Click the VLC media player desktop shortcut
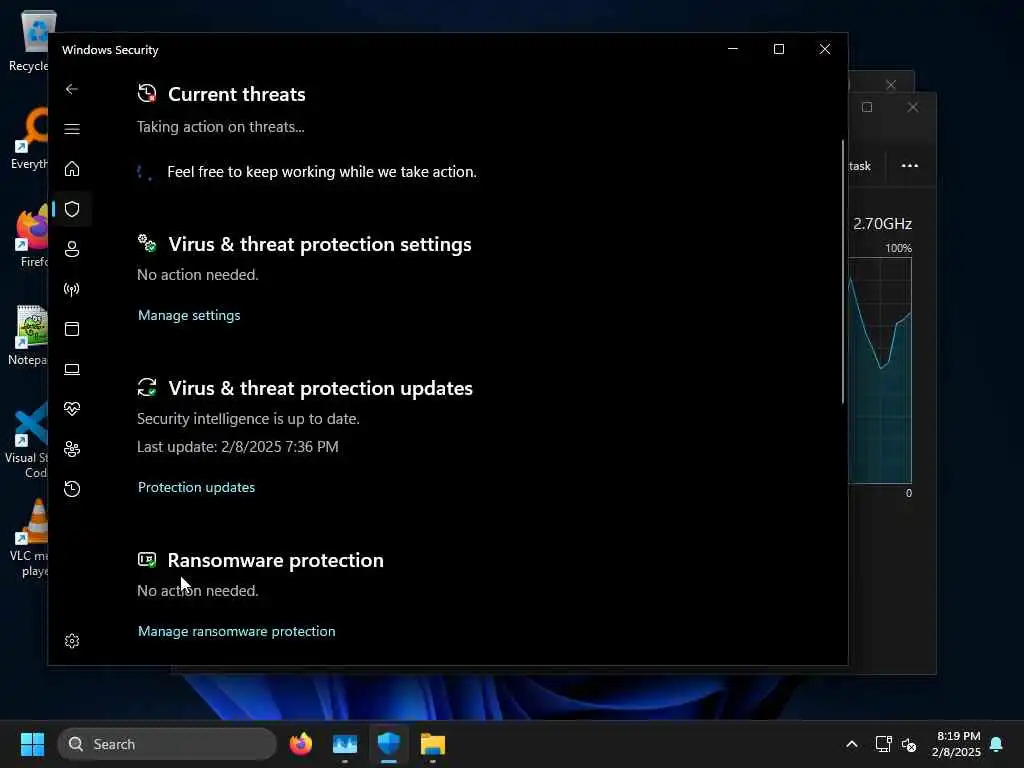1024x768 pixels. 29,538
